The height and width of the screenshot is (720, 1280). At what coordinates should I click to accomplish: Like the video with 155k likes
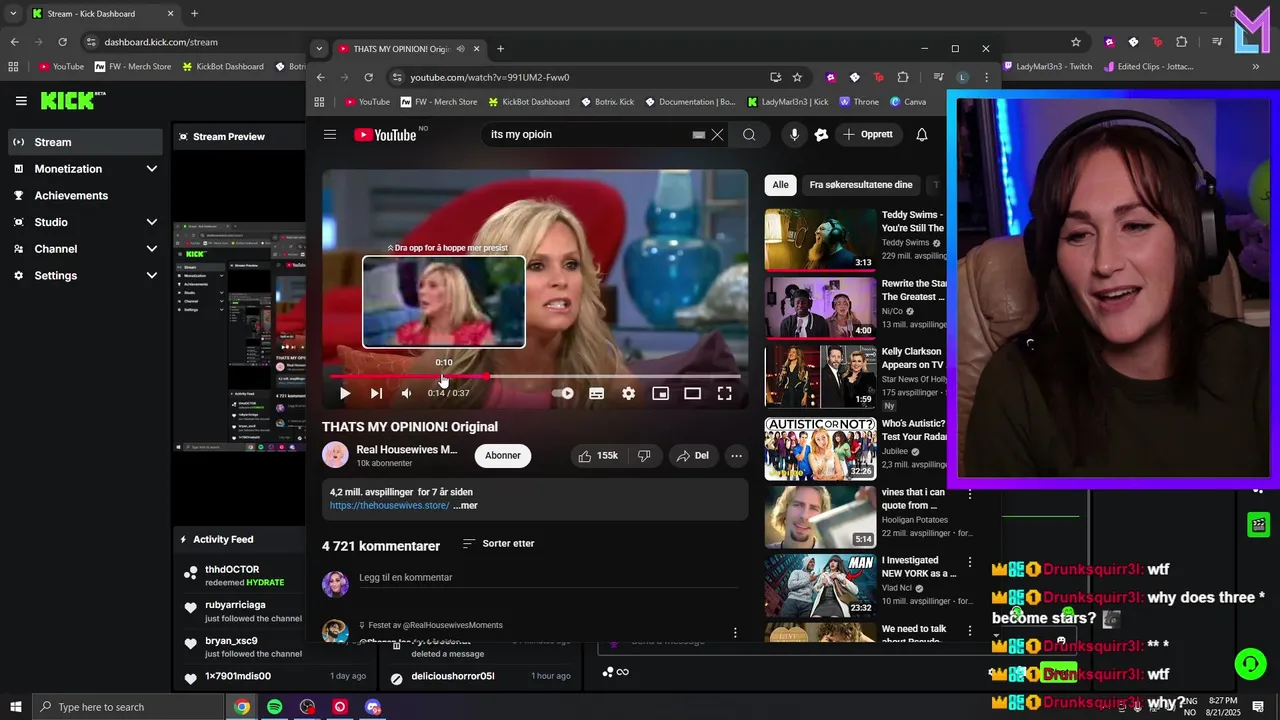597,456
